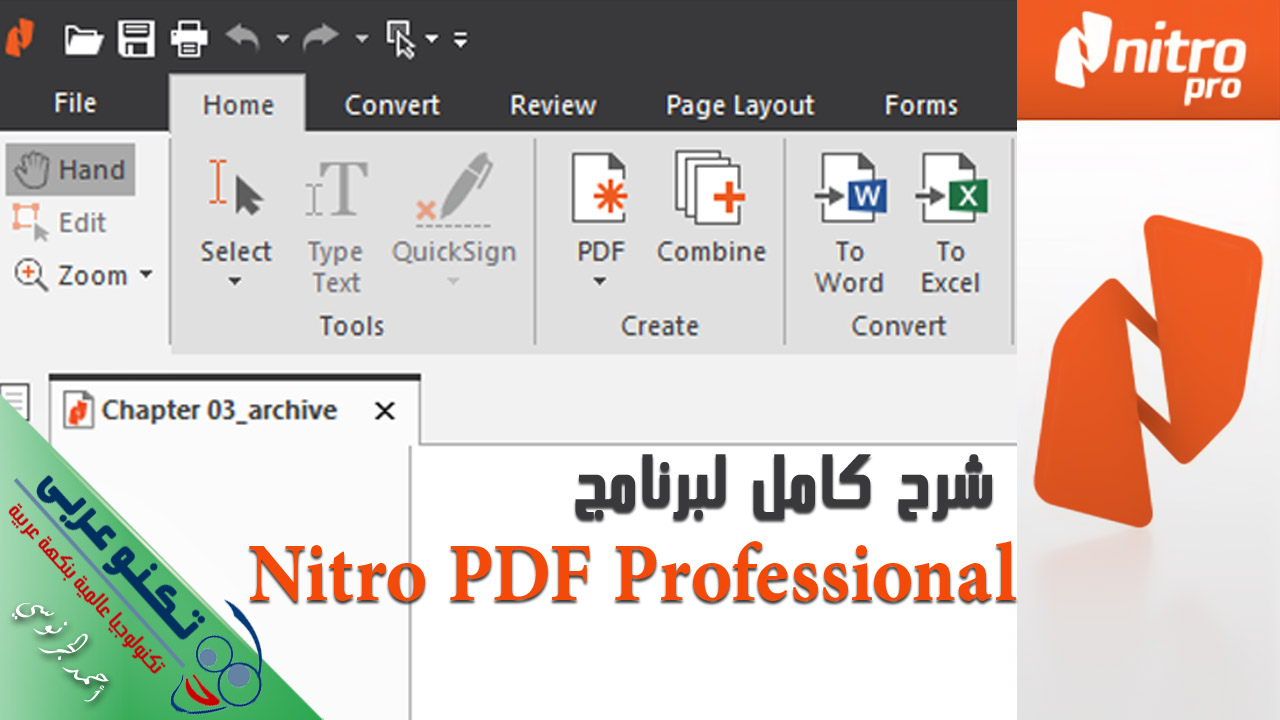Open the Page Layout tab
The image size is (1280, 720).
[740, 105]
